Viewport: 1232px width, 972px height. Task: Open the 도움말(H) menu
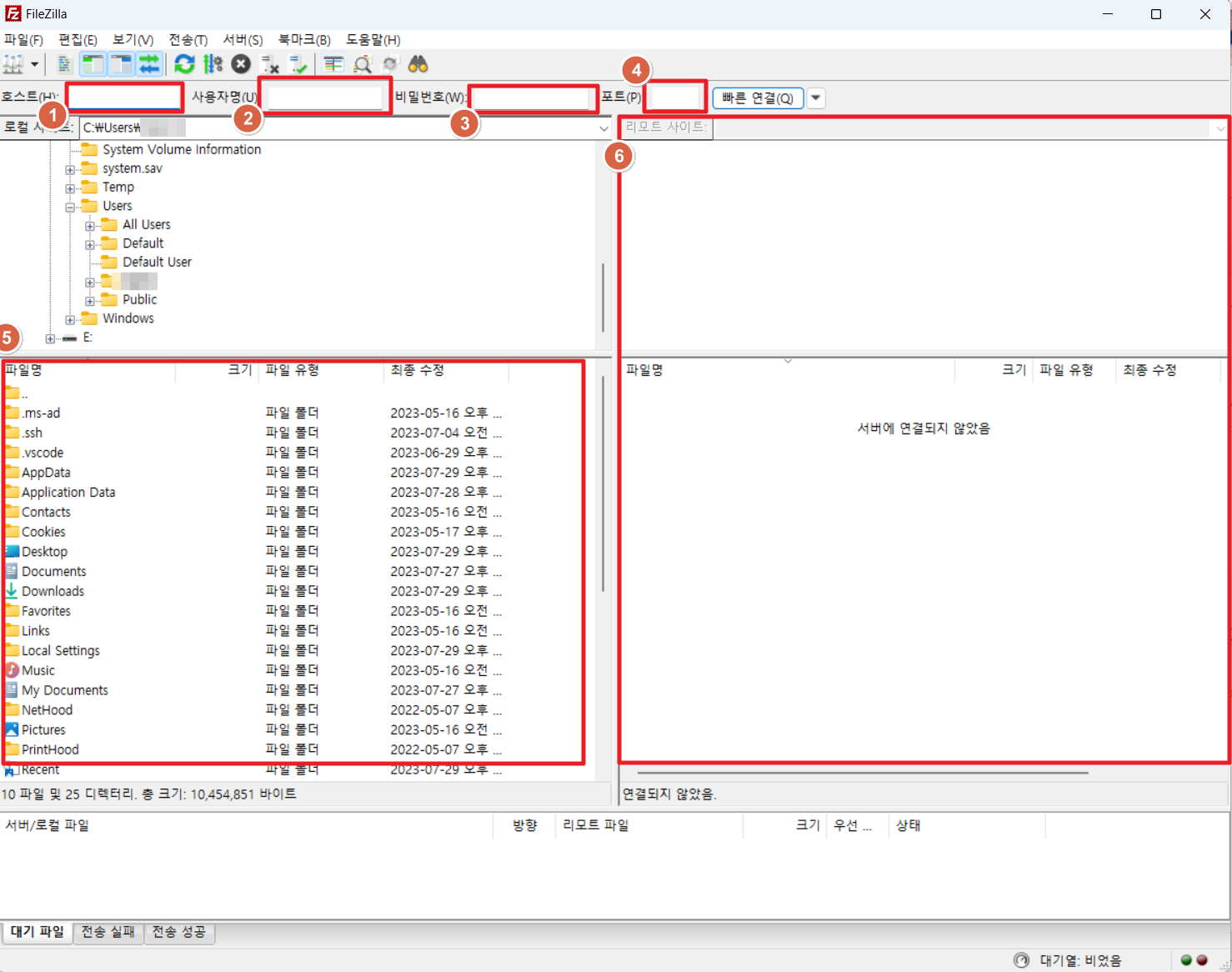pyautogui.click(x=373, y=40)
